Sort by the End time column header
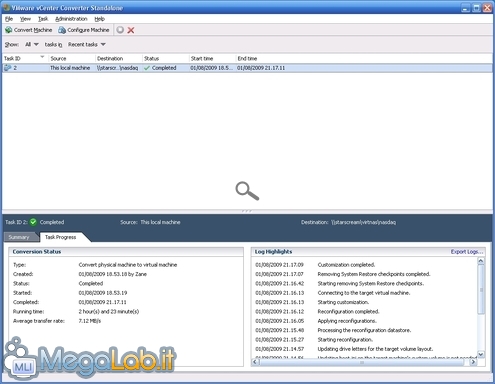This screenshot has width=495, height=384. click(x=260, y=58)
